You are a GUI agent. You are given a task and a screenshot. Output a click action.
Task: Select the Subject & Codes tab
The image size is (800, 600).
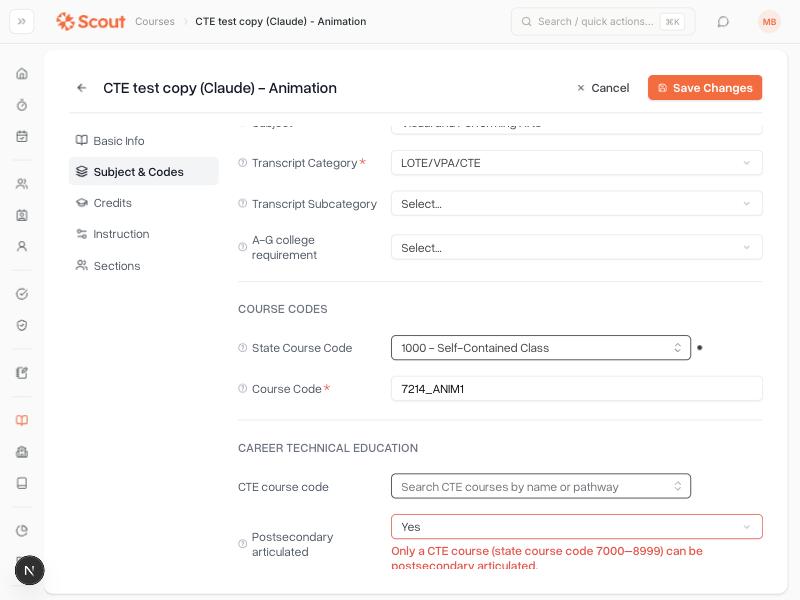click(143, 172)
